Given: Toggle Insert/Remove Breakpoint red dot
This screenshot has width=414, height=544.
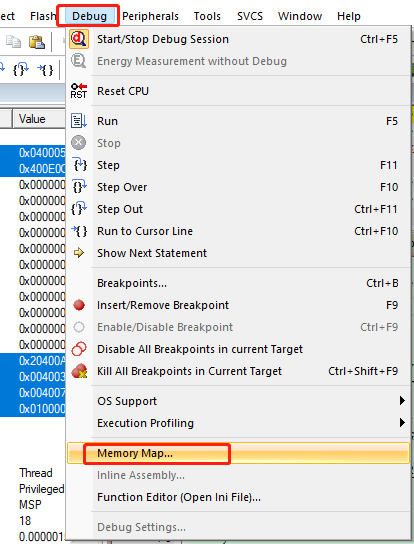Looking at the screenshot, I should coord(79,305).
